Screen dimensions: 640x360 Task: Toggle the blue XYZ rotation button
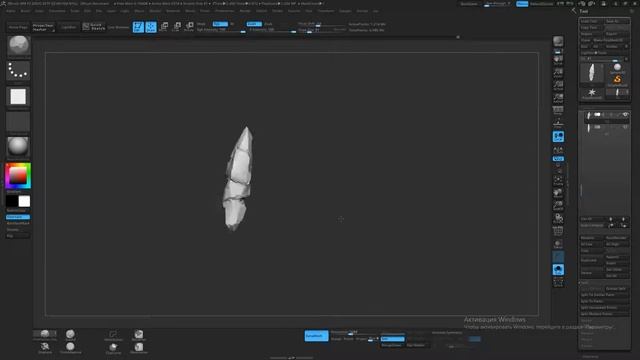click(558, 158)
